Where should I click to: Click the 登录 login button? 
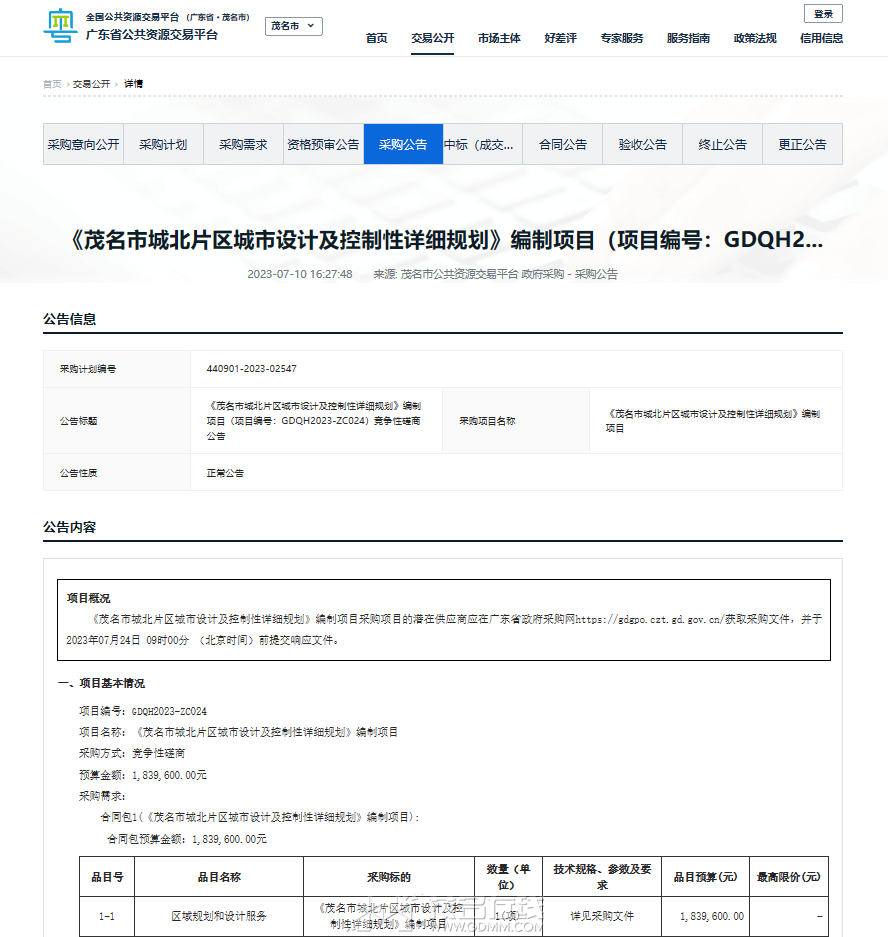click(x=823, y=14)
